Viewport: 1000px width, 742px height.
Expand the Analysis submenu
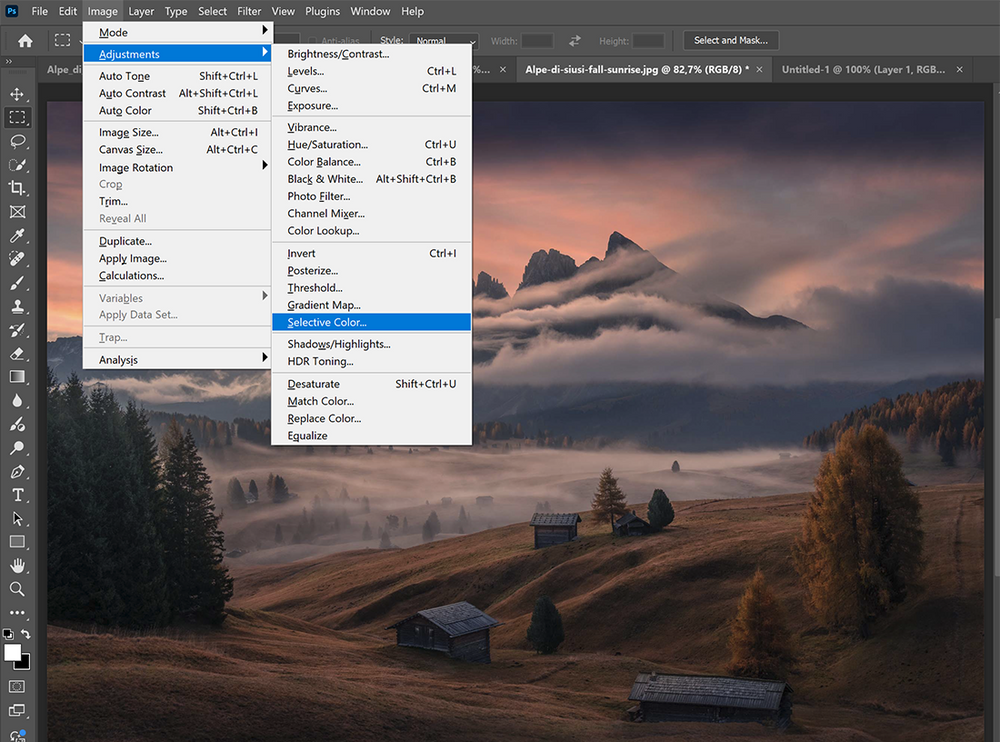coord(178,360)
